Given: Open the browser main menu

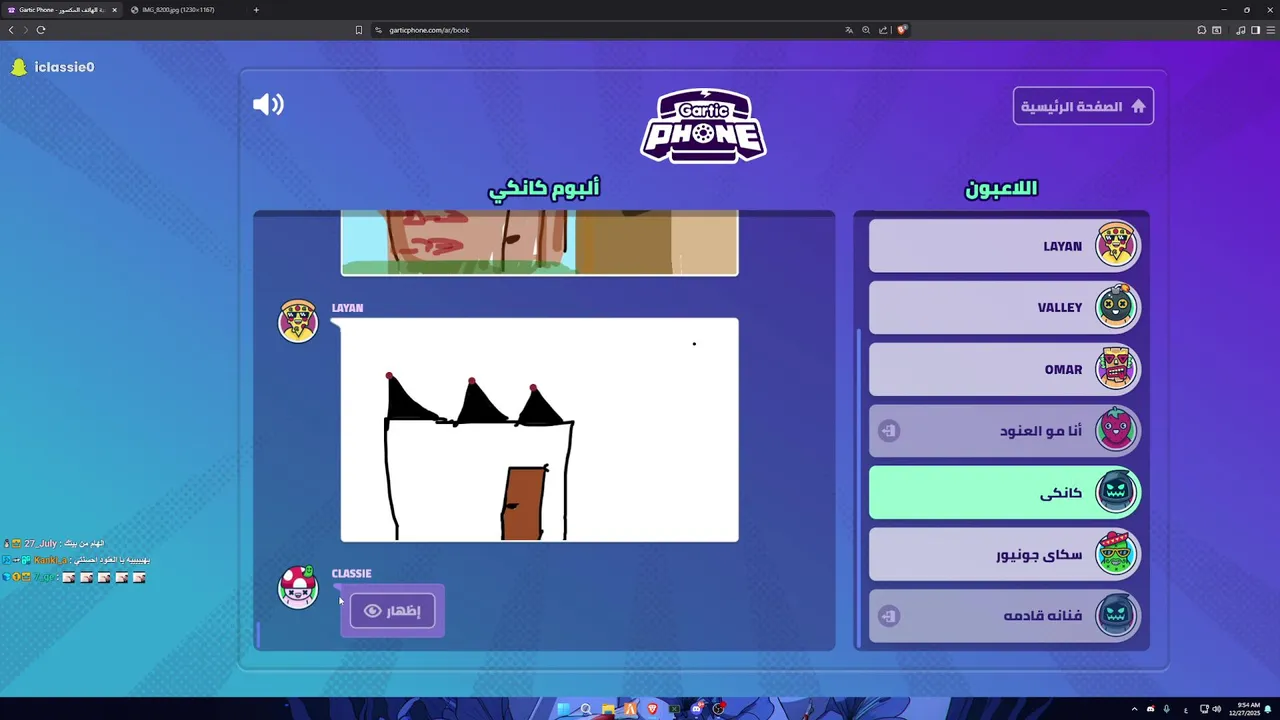Looking at the screenshot, I should tap(1270, 30).
